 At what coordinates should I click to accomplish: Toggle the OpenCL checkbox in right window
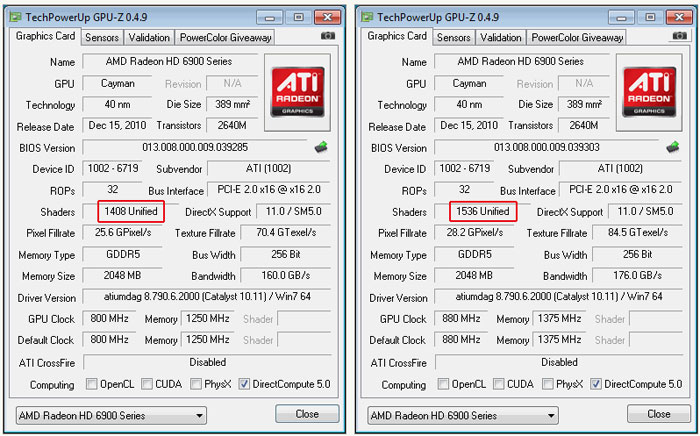pos(443,384)
